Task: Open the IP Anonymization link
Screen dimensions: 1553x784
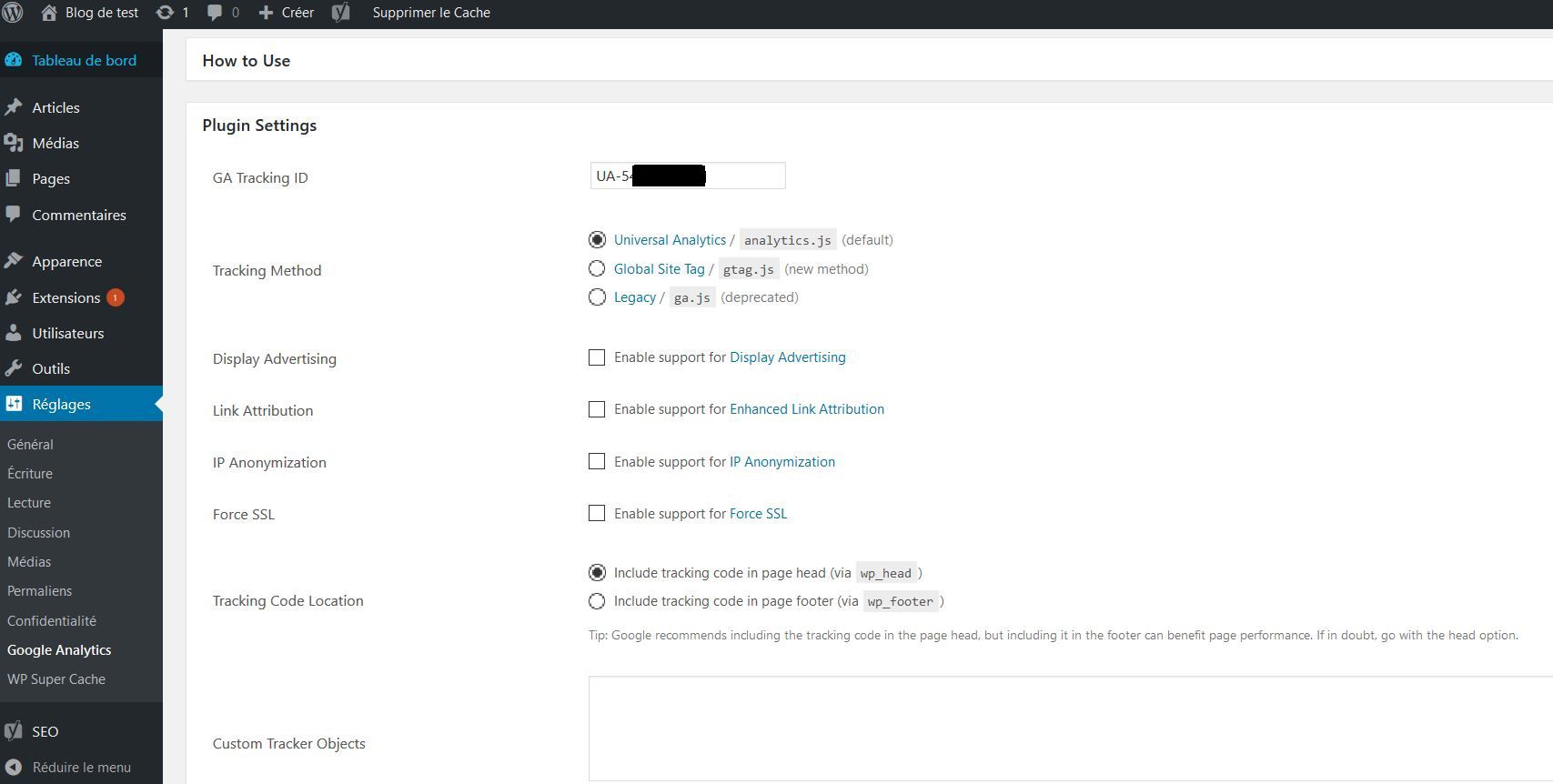Action: point(782,461)
